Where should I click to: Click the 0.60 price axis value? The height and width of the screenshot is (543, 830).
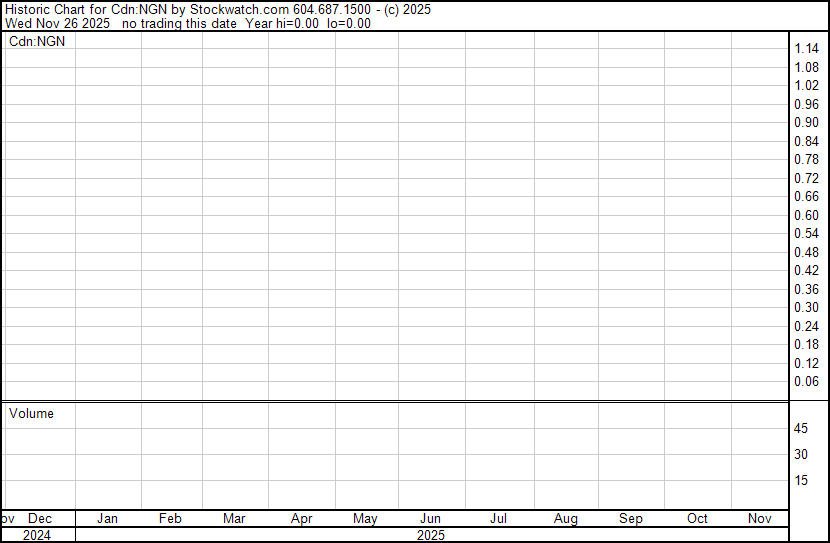(807, 215)
